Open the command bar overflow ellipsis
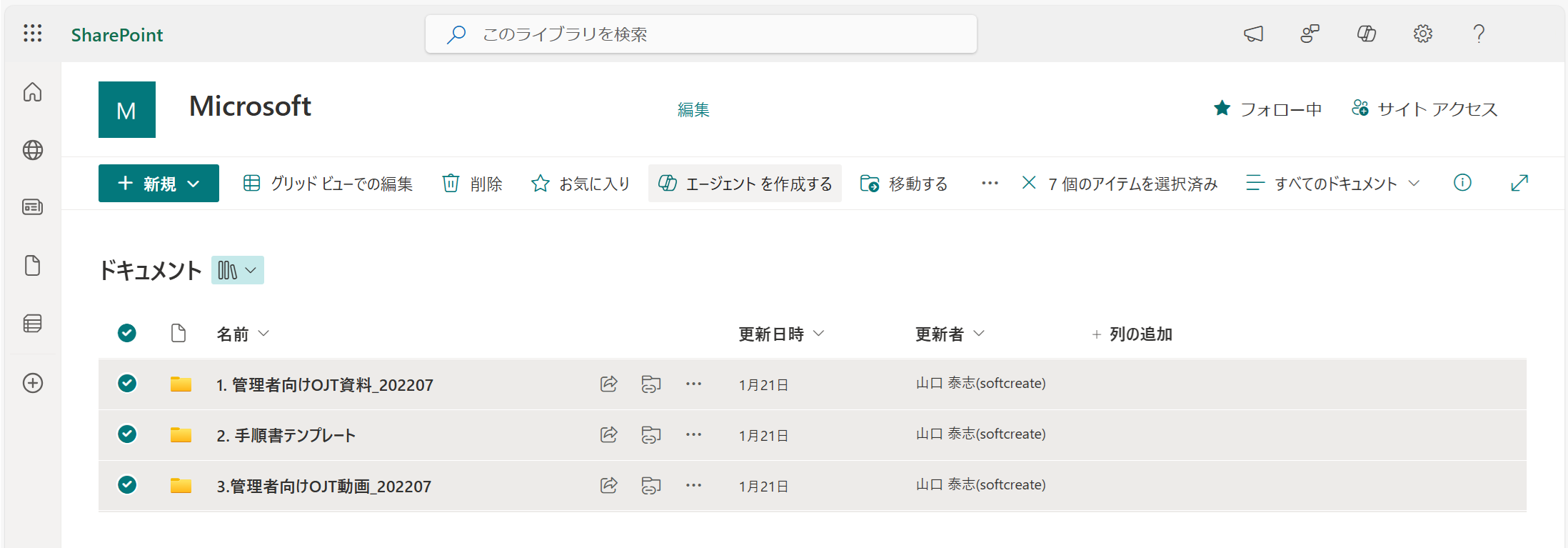 990,184
